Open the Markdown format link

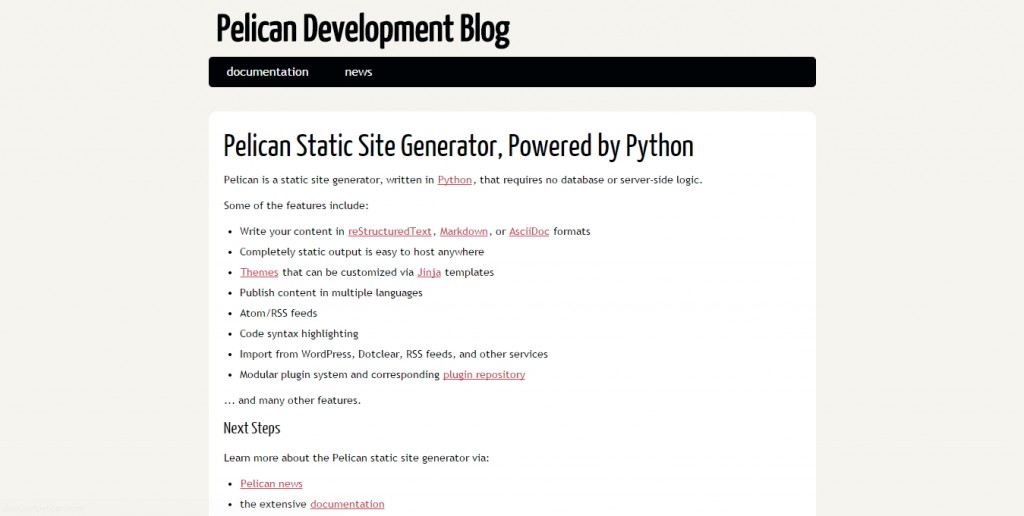tap(464, 231)
